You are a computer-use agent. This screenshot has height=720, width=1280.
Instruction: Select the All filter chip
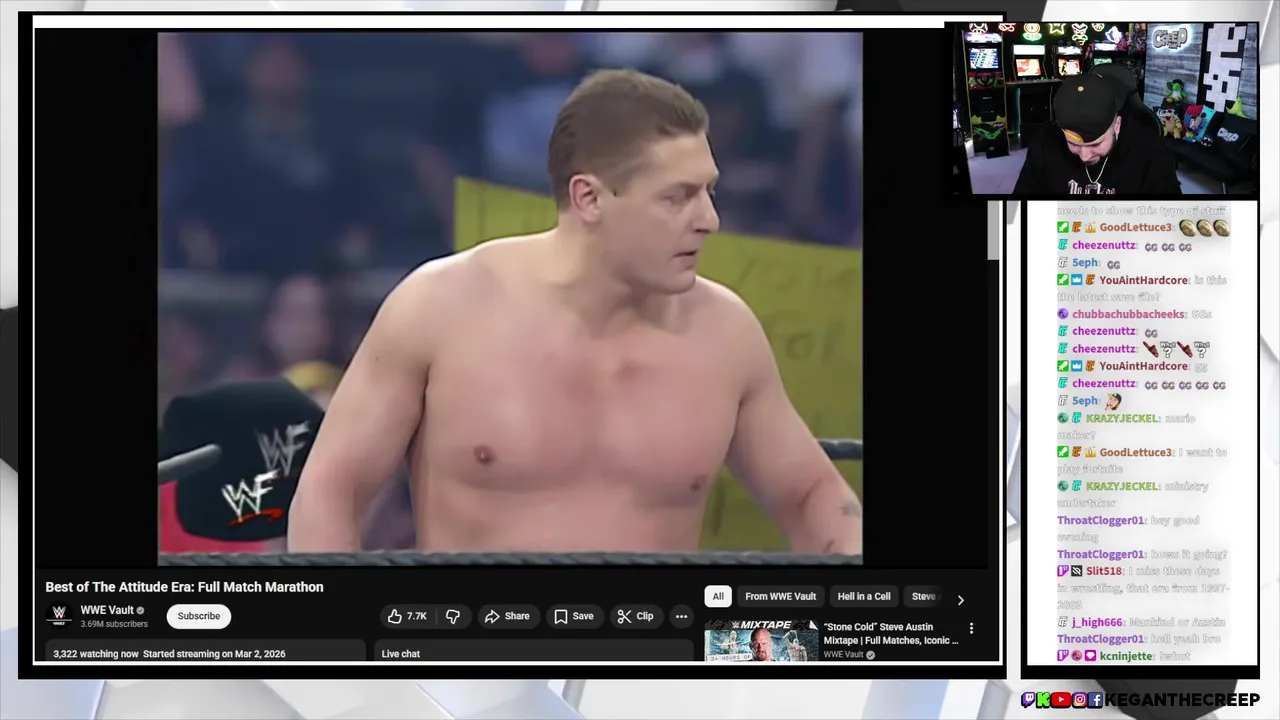[x=718, y=596]
